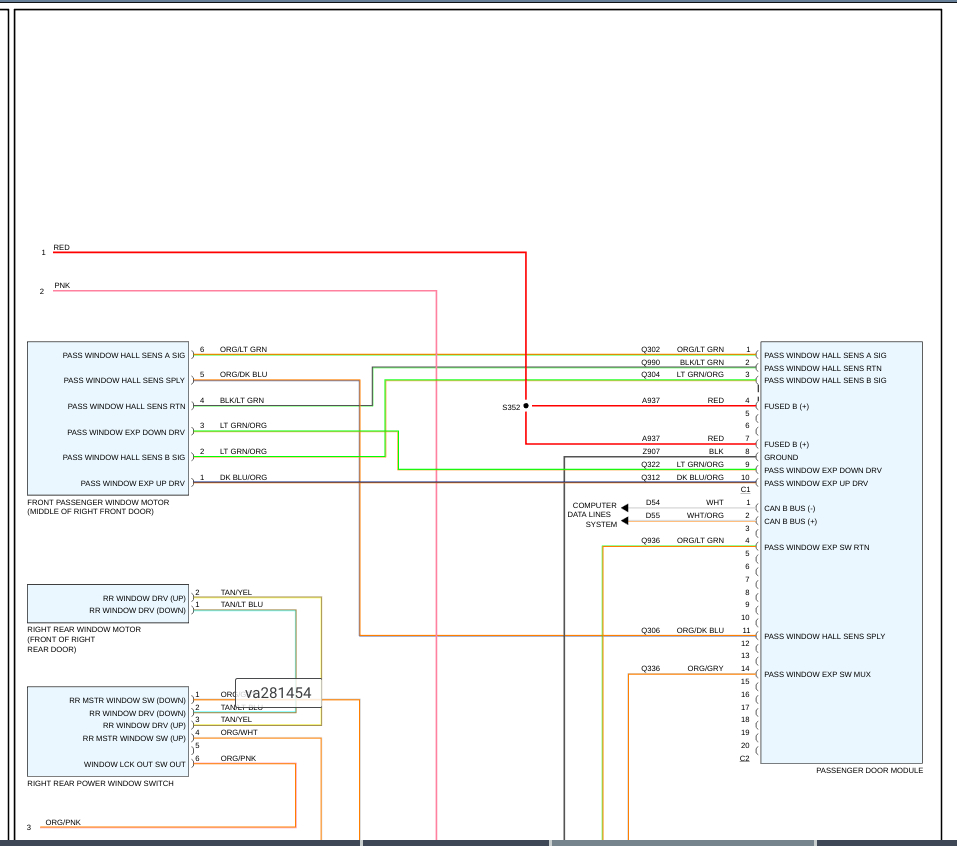Select the PNK wire label at terminal 2

coord(62,285)
